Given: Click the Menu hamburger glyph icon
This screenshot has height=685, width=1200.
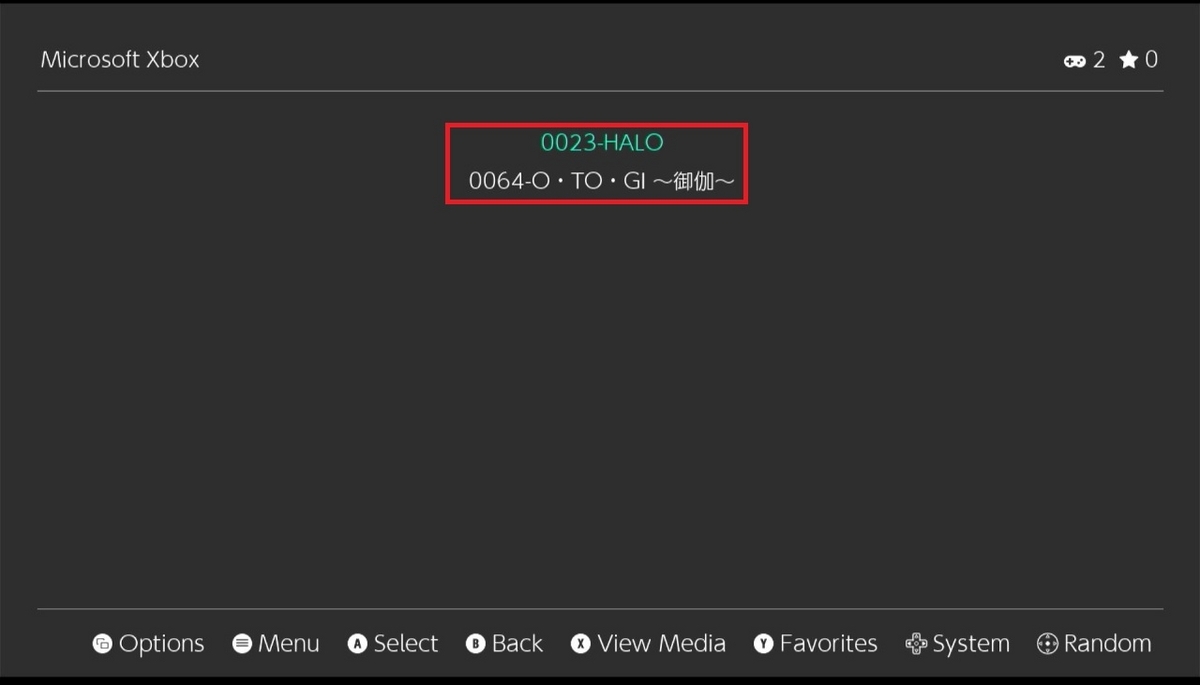Looking at the screenshot, I should coord(242,644).
